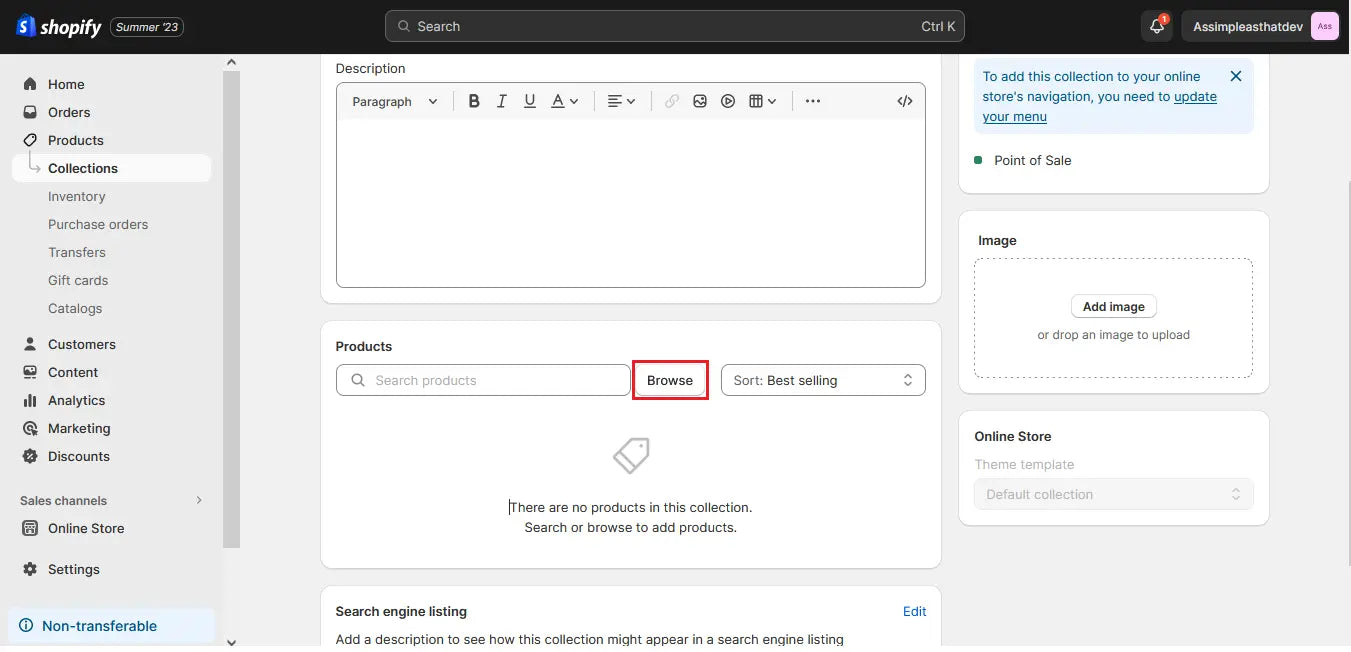Click the Search products input field

483,380
